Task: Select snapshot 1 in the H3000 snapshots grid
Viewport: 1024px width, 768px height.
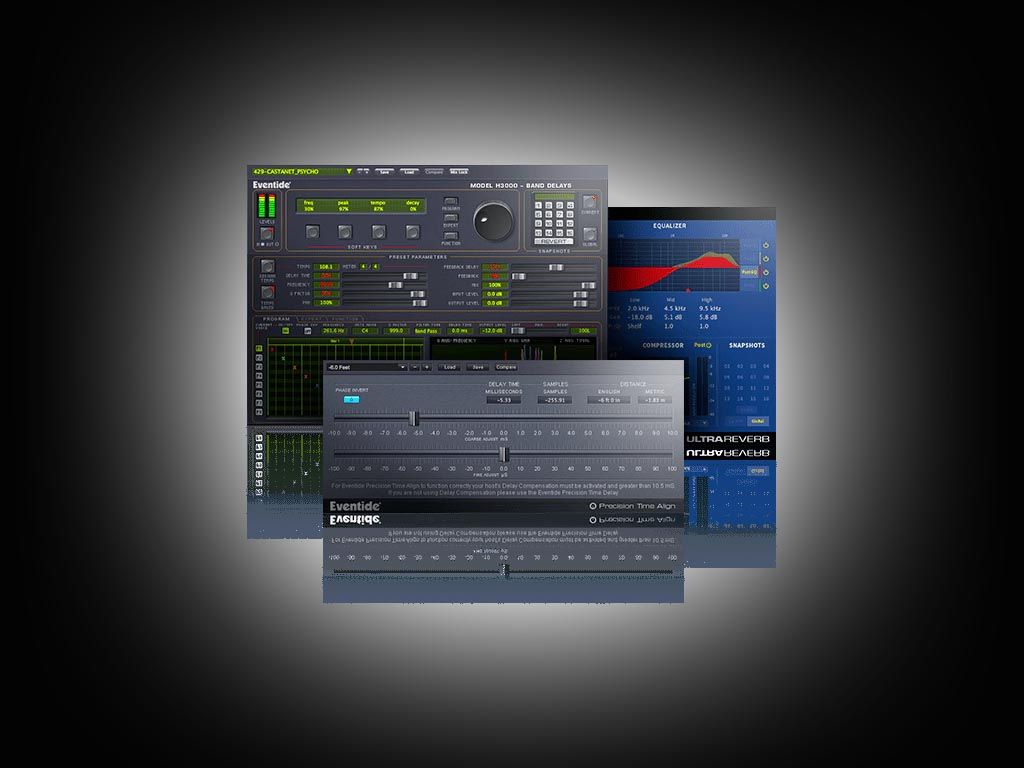Action: (539, 206)
